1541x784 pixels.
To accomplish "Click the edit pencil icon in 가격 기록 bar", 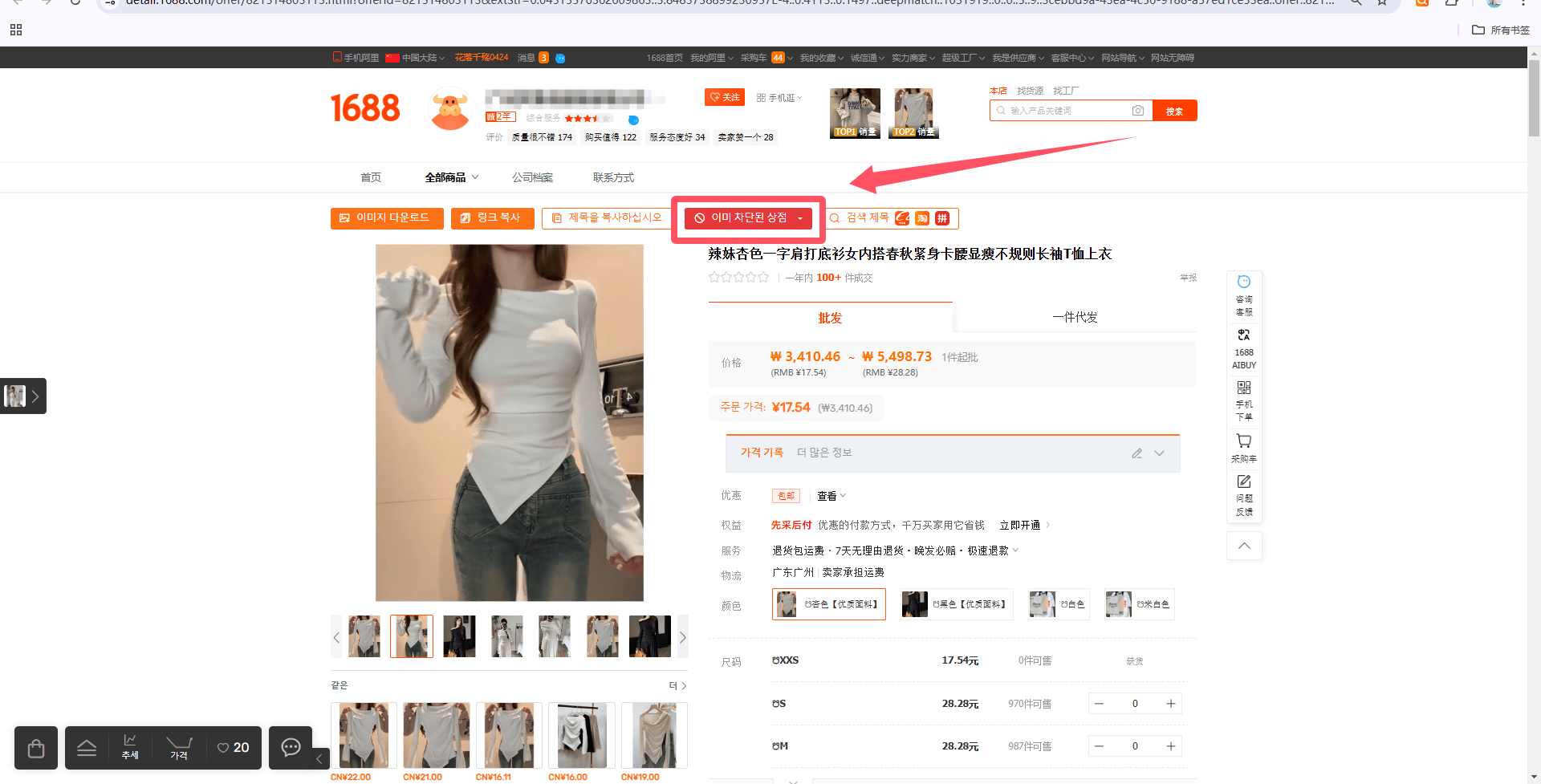I will pyautogui.click(x=1136, y=453).
